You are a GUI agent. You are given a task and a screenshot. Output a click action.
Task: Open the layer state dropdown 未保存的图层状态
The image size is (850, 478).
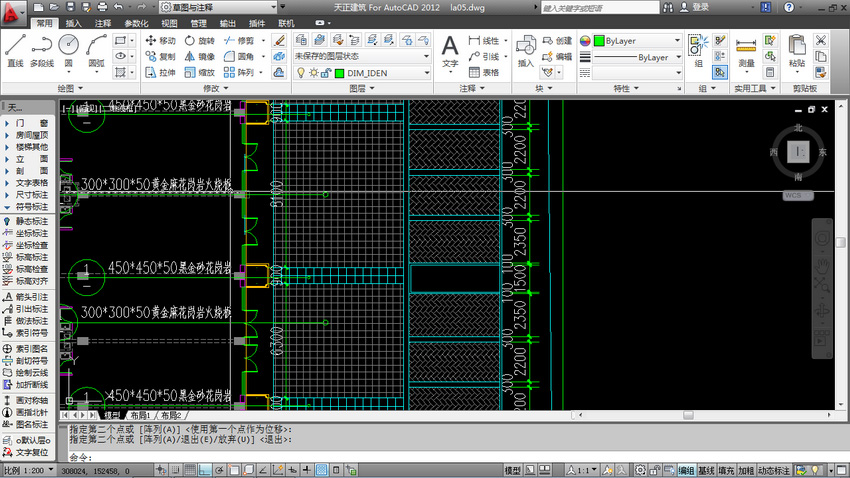pyautogui.click(x=362, y=56)
